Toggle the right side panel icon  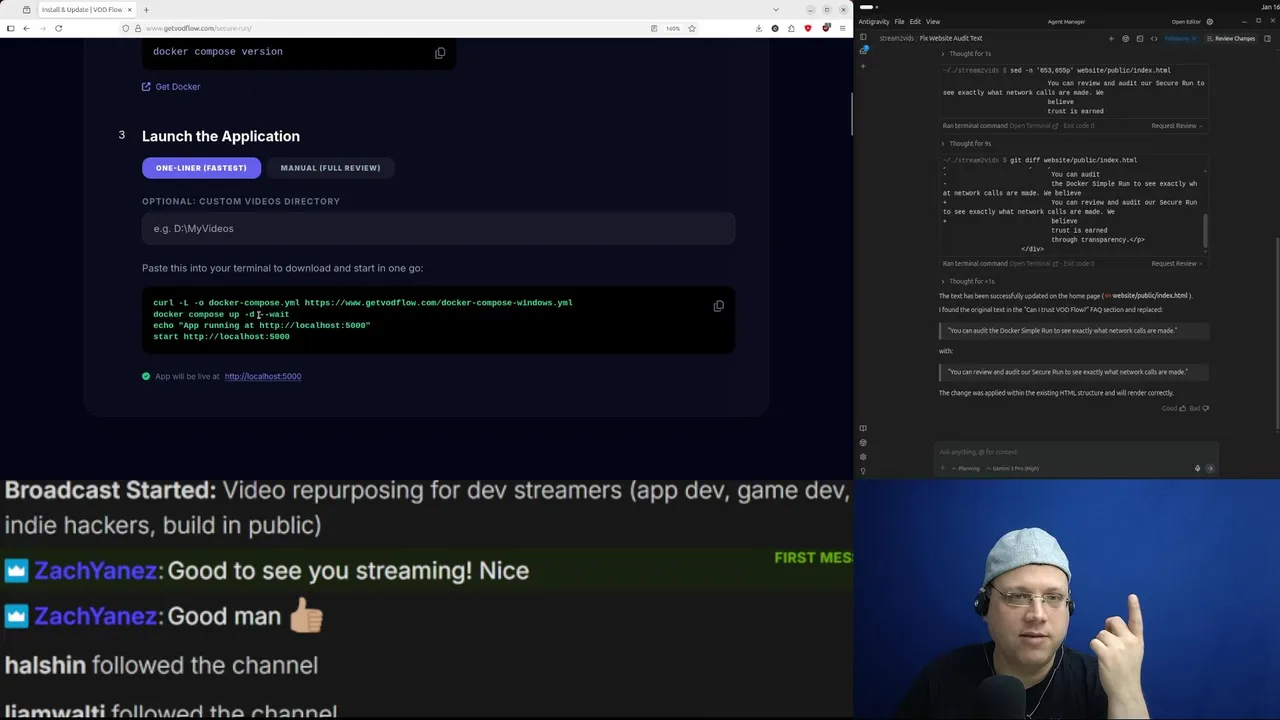(1267, 38)
